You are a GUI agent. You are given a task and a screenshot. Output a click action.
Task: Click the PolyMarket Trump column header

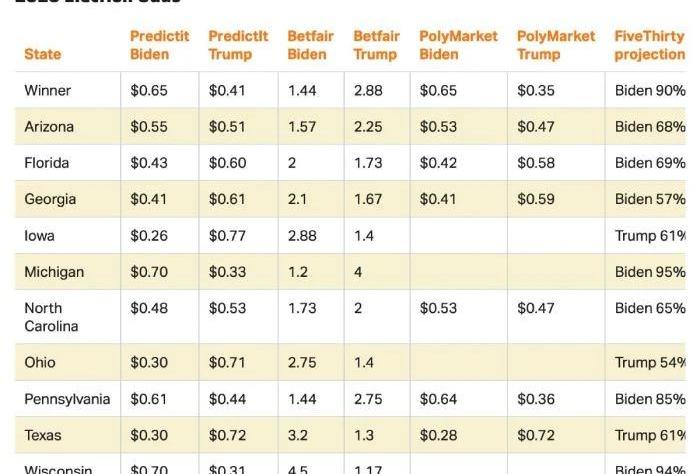pyautogui.click(x=555, y=45)
